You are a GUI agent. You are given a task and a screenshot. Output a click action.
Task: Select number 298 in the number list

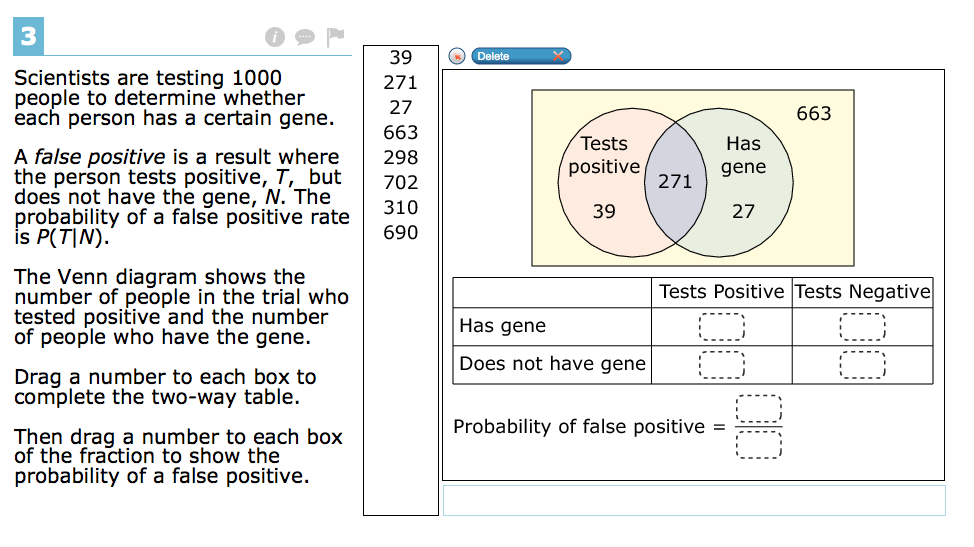coord(401,157)
